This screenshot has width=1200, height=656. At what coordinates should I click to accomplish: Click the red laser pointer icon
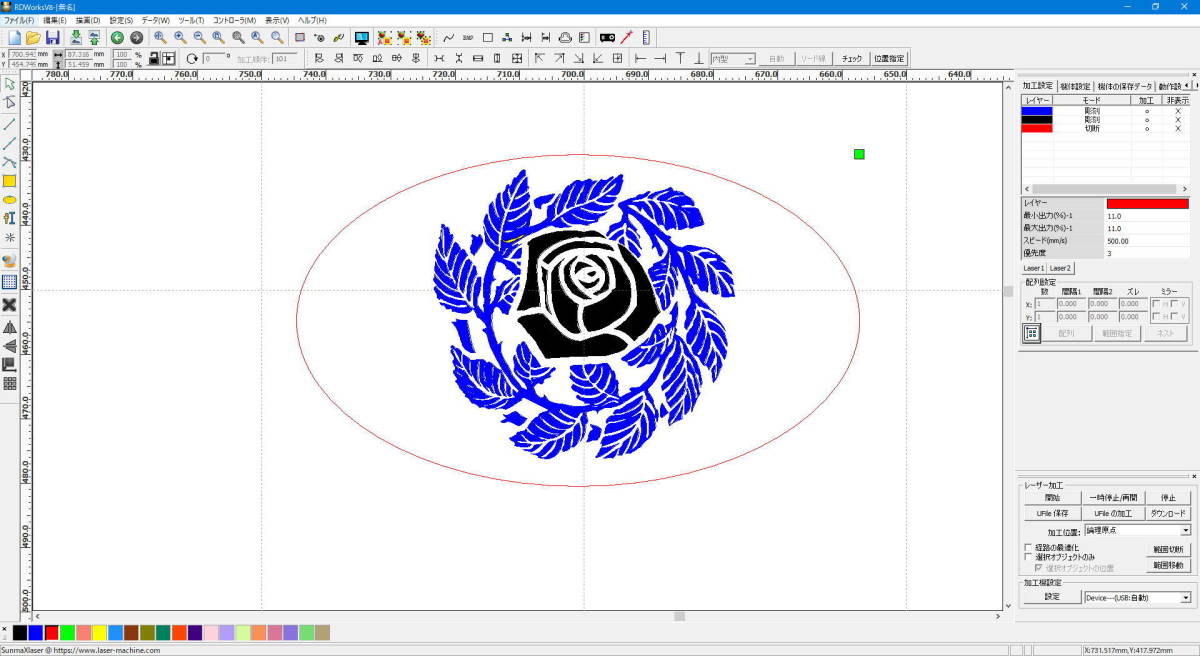click(626, 37)
